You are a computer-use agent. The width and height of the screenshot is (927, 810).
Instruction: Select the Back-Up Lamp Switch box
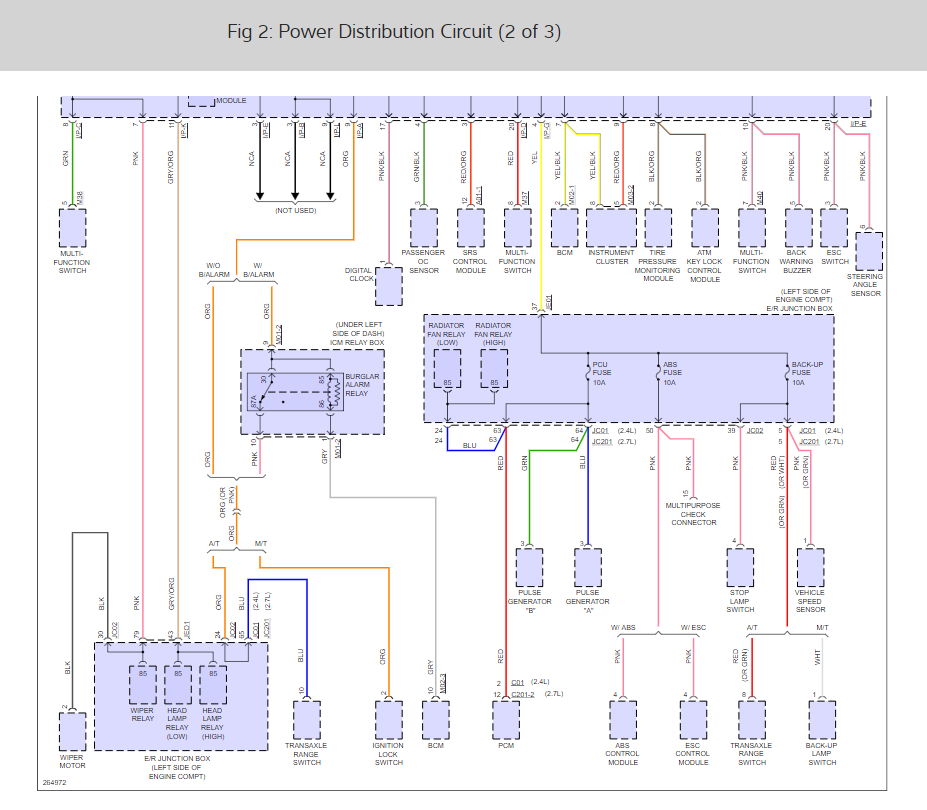tap(822, 720)
